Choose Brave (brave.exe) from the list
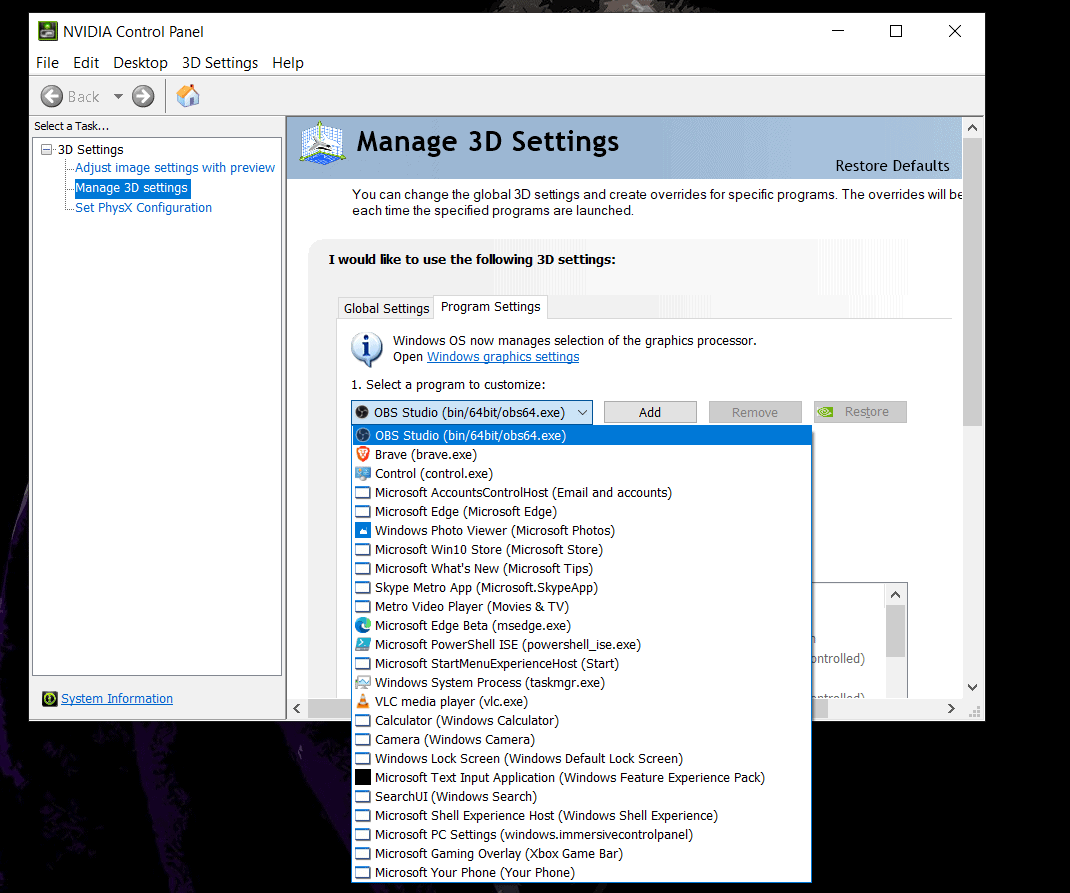This screenshot has width=1070, height=893. pos(581,454)
